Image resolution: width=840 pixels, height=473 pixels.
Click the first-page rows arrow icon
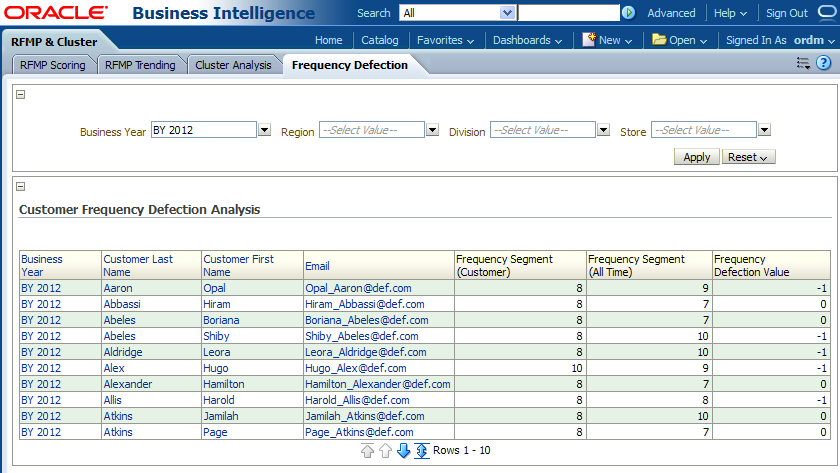pos(367,451)
